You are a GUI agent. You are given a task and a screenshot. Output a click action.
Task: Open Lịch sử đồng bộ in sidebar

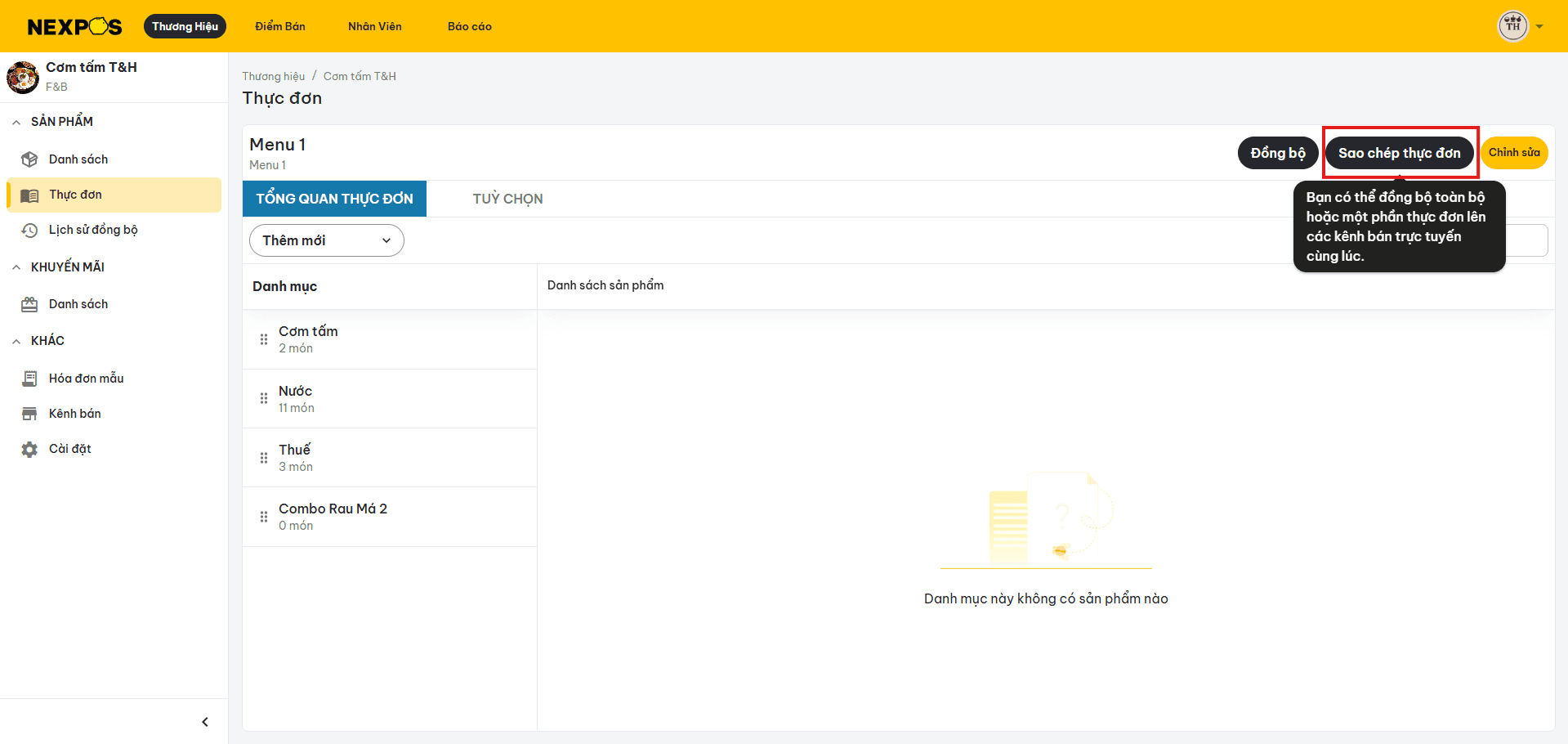pos(114,231)
